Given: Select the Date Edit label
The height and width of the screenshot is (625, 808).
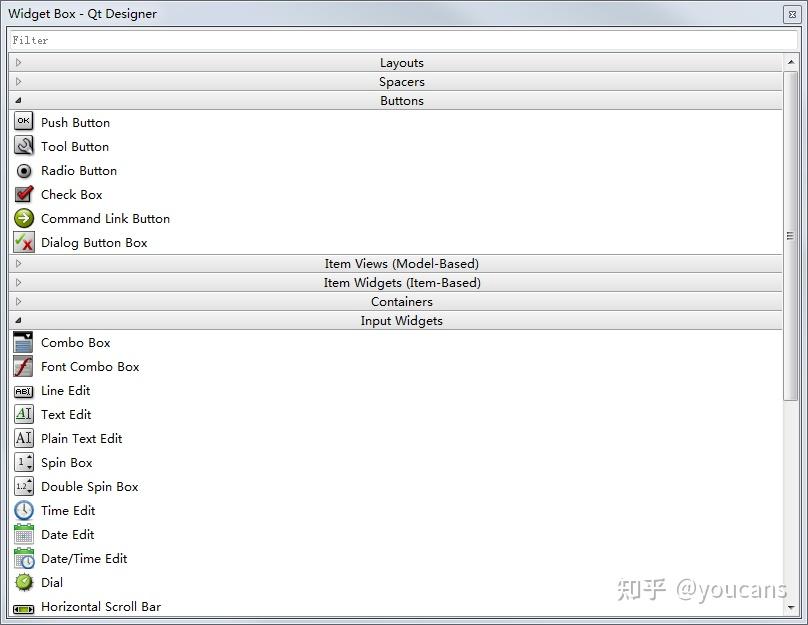Looking at the screenshot, I should pos(68,535).
